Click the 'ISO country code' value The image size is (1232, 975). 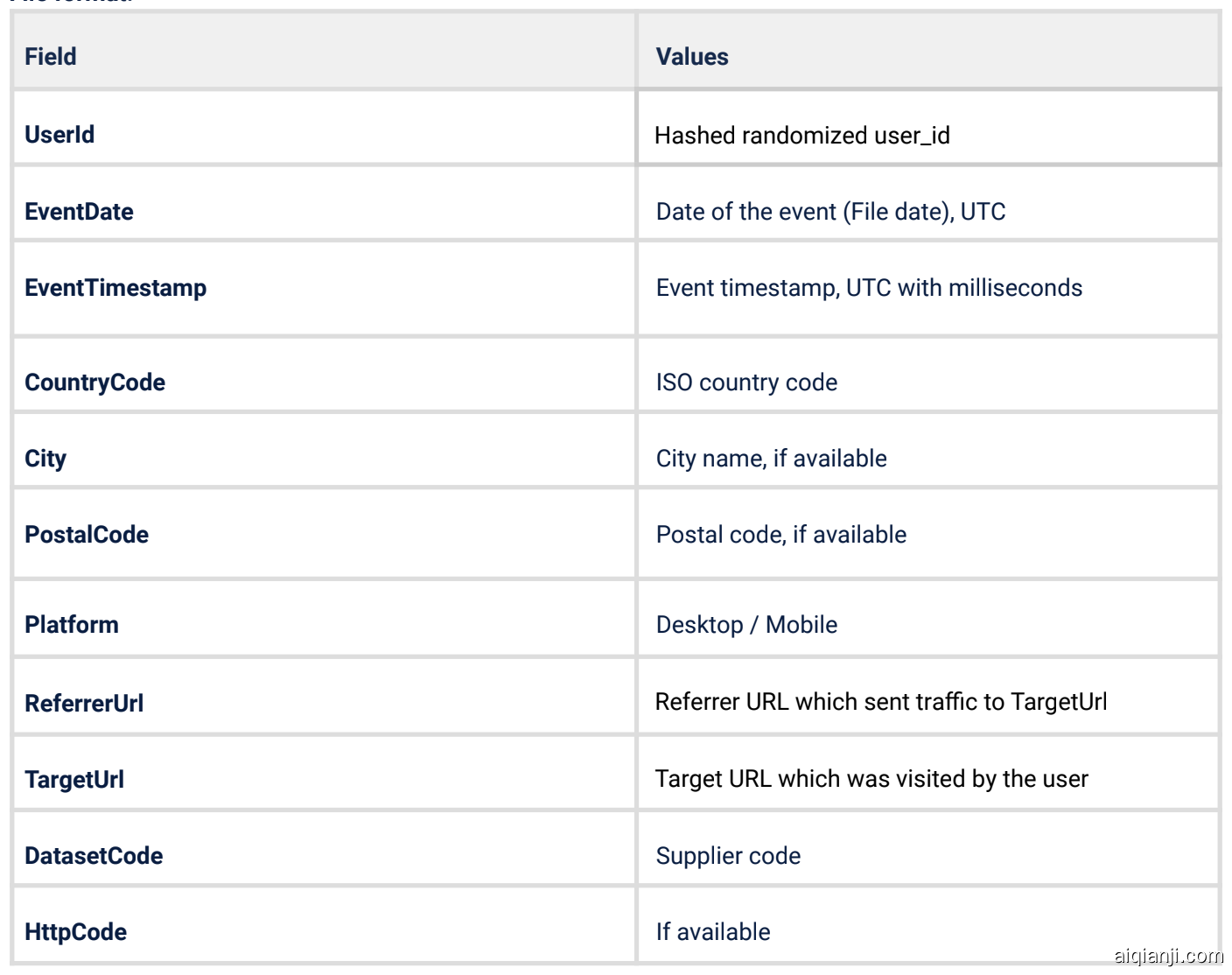pos(746,382)
